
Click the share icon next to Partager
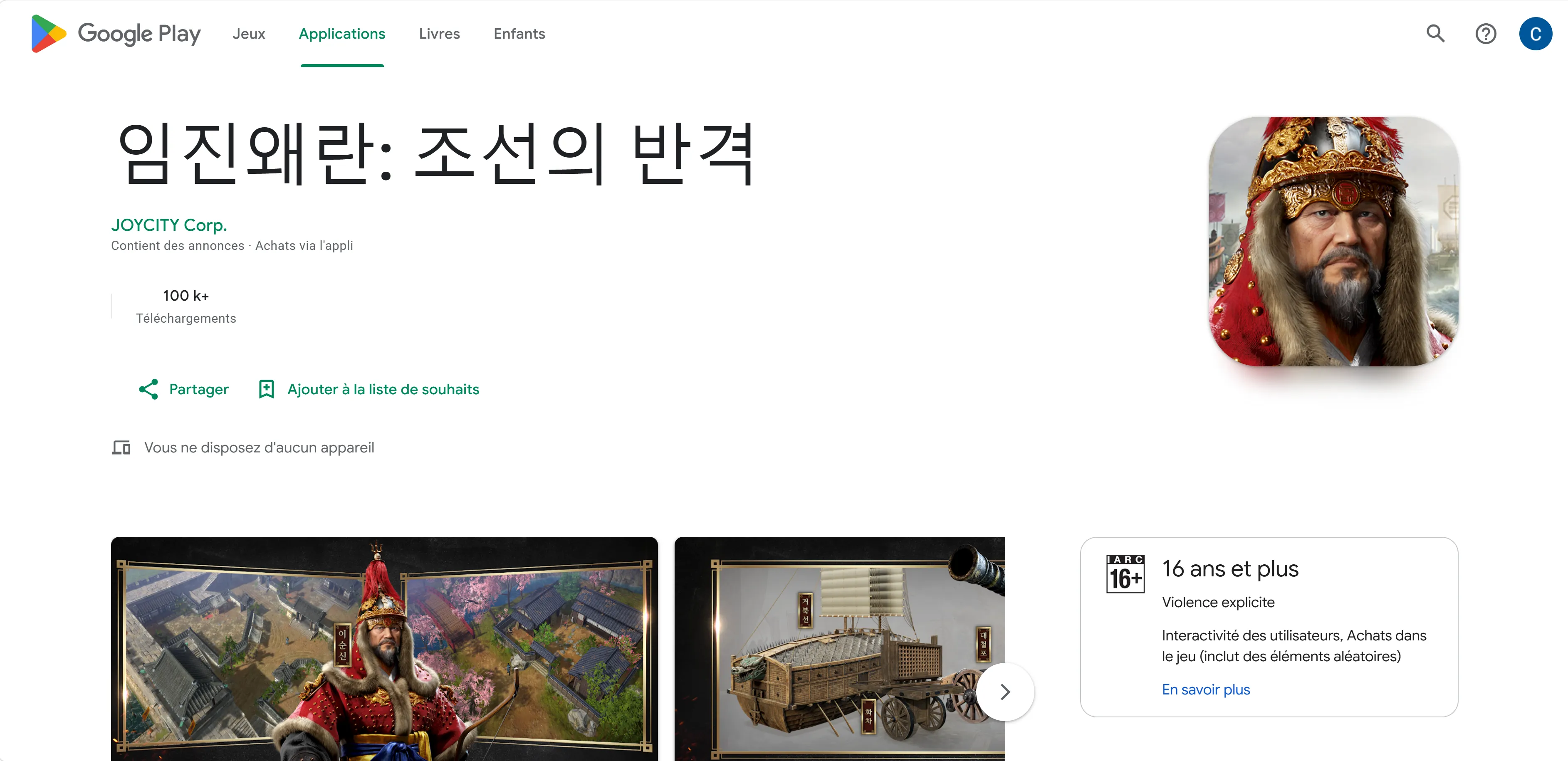[x=148, y=389]
